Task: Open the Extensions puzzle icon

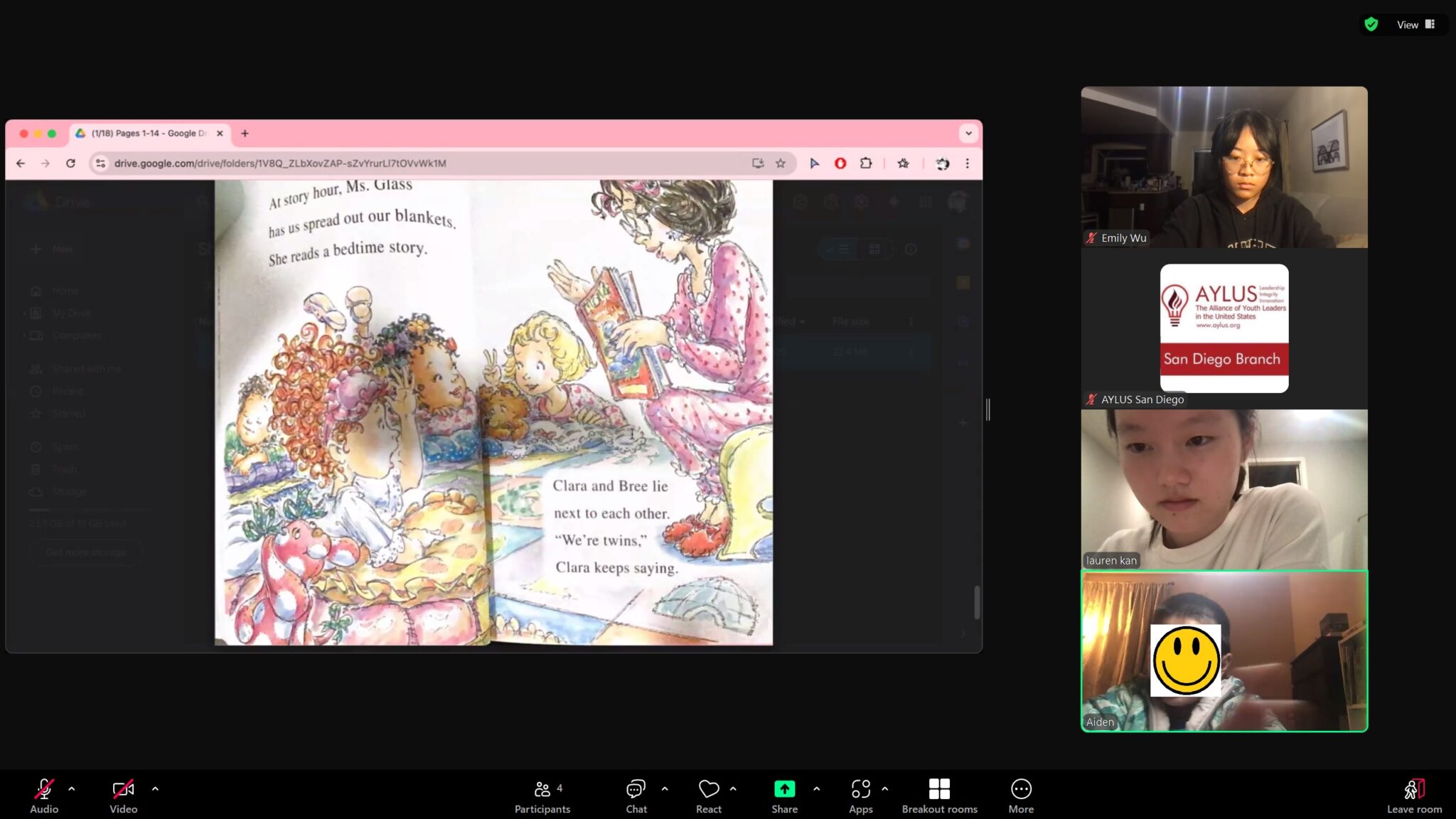Action: [x=866, y=164]
